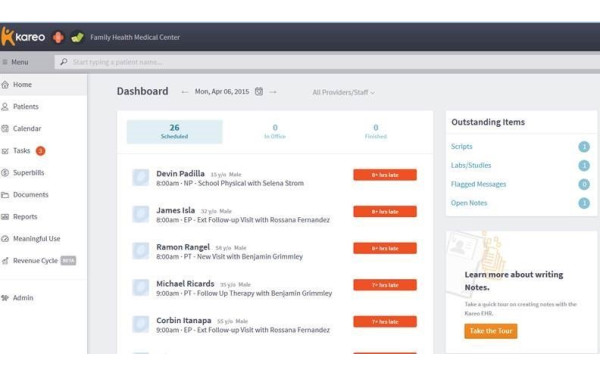This screenshot has height=375, width=600.
Task: Open the Open Notes link
Action: coord(469,203)
